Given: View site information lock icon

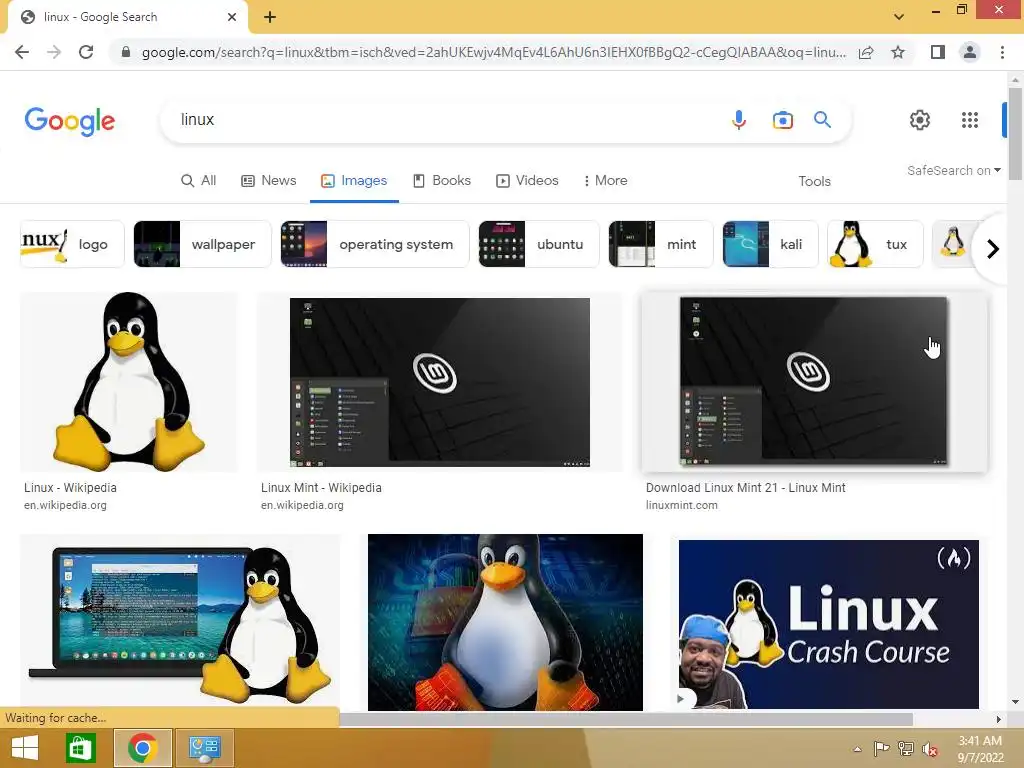Looking at the screenshot, I should (x=126, y=52).
